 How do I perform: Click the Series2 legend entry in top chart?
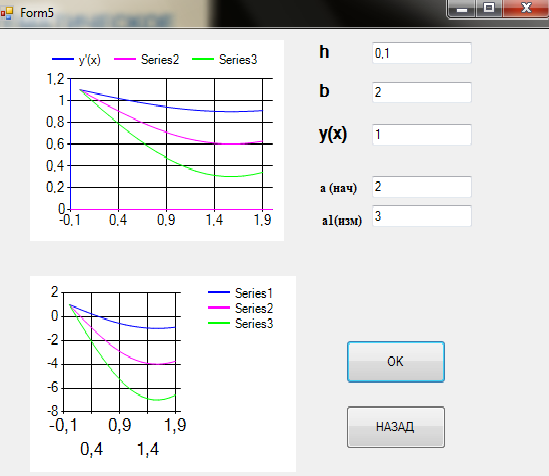point(147,60)
